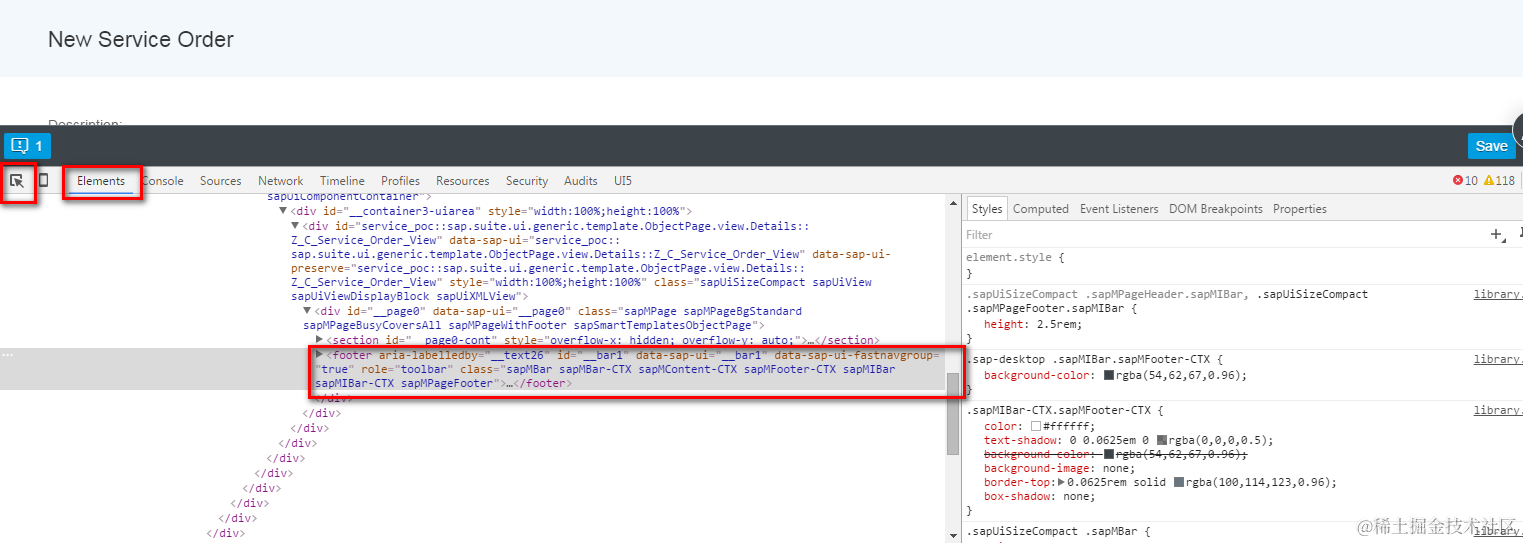Click the yellow warning count 118
This screenshot has width=1523, height=543.
pos(1499,181)
